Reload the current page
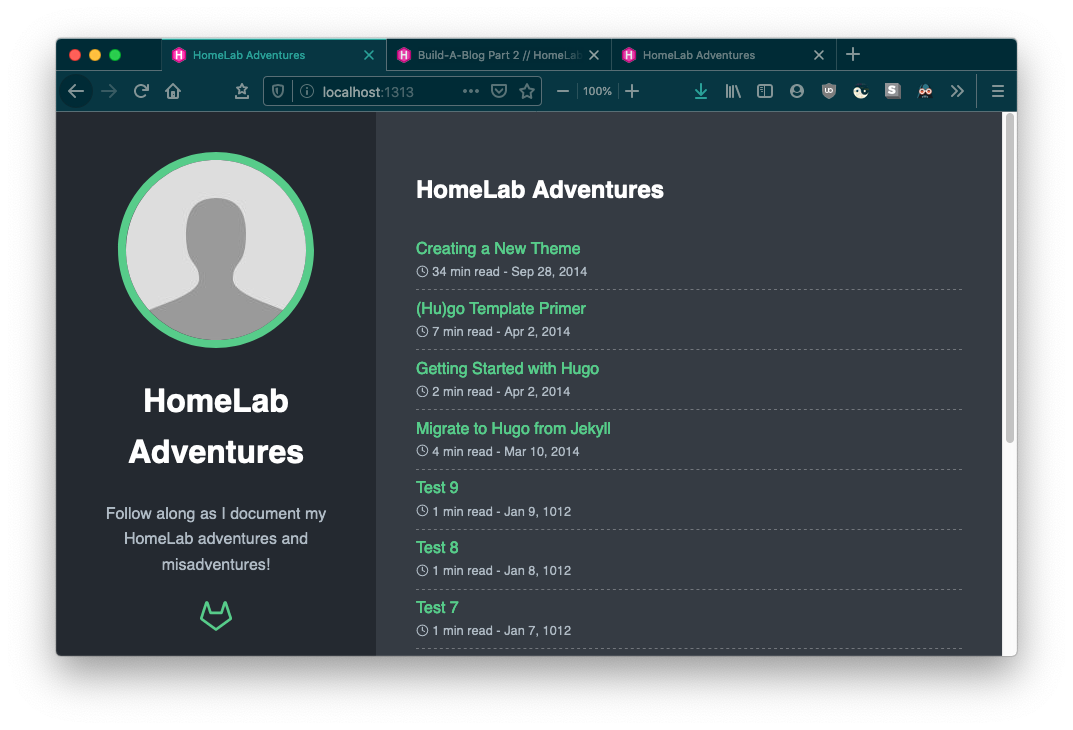Screen dimensions: 1073x730 (x=141, y=91)
